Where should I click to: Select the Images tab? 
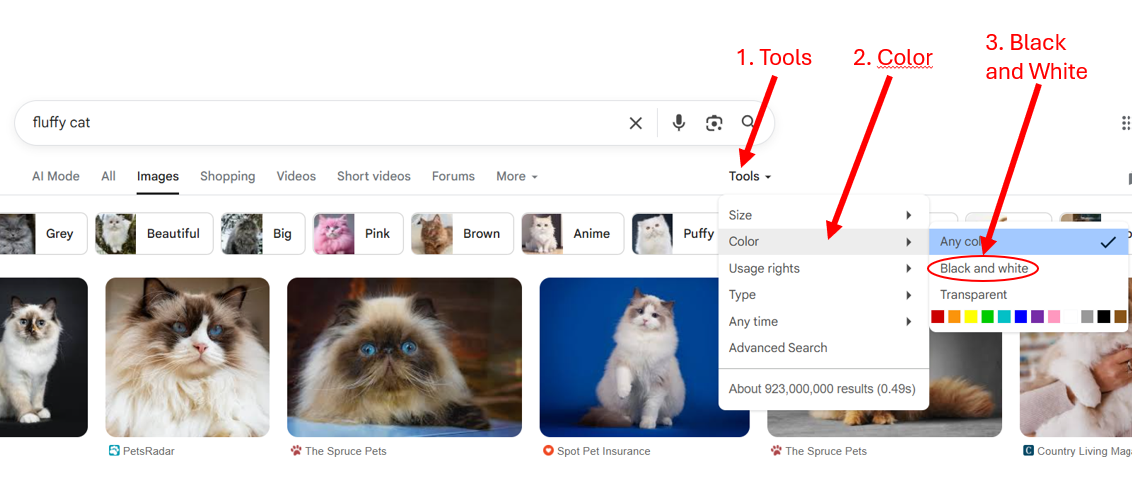[x=157, y=176]
